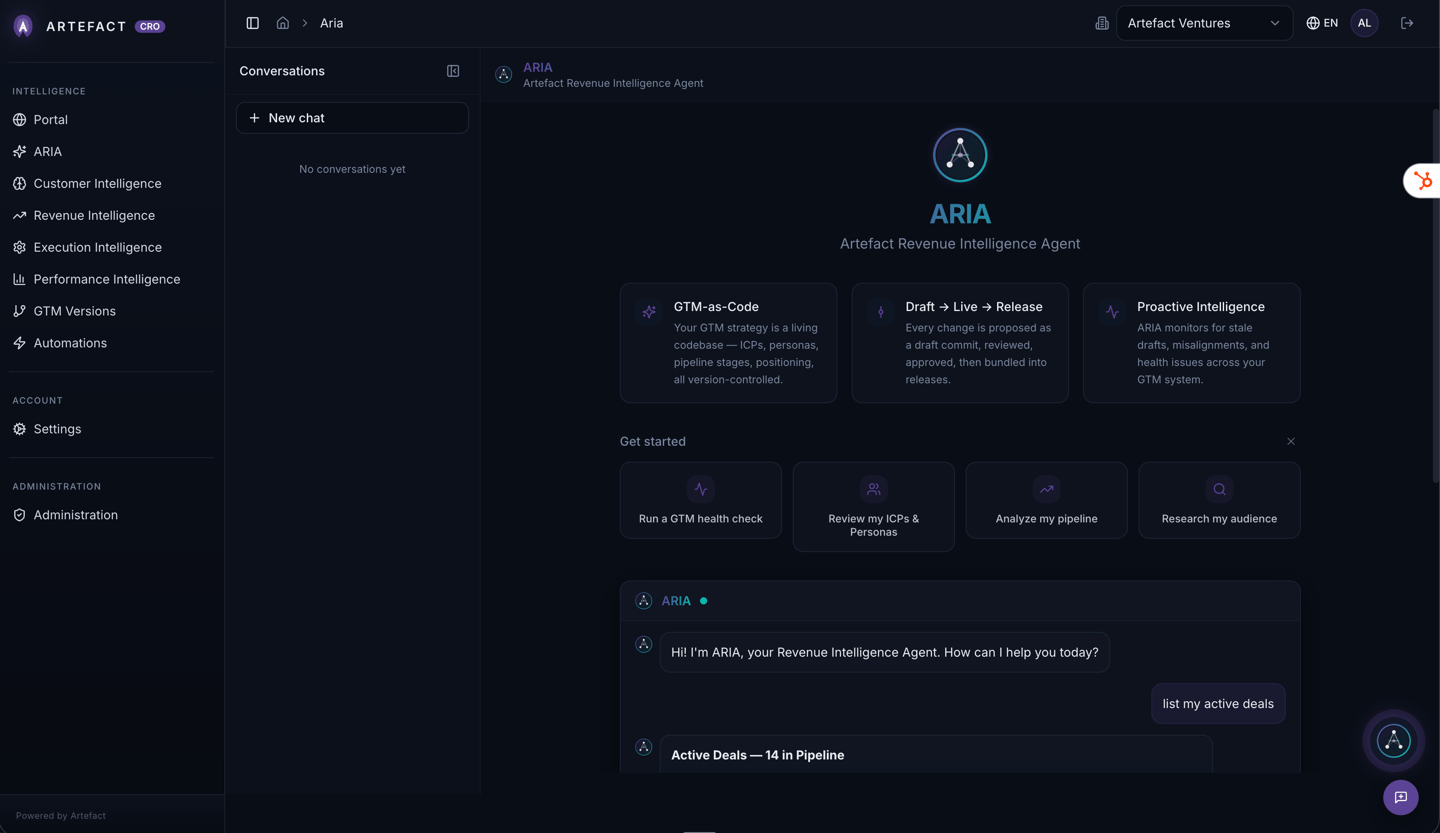Toggle the sidebar with the panel icon
The width and height of the screenshot is (1440, 833).
[x=252, y=22]
